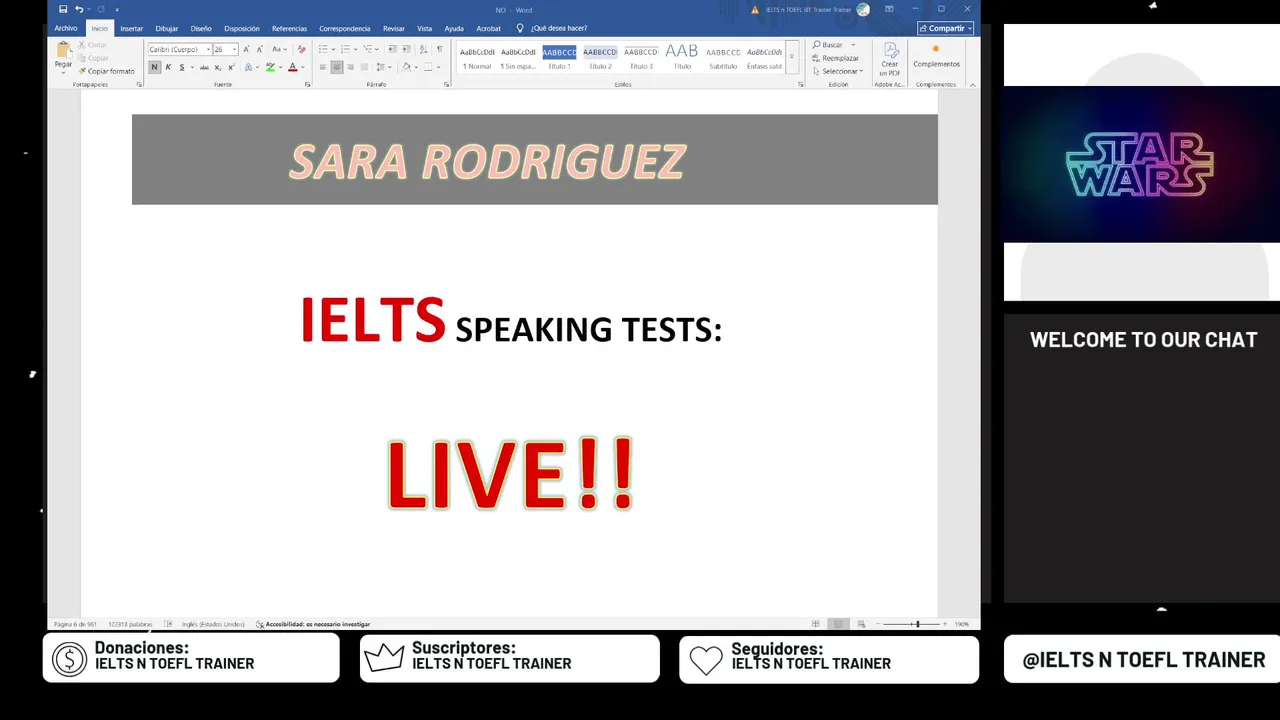
Task: Open the Diseño tab
Action: [201, 28]
